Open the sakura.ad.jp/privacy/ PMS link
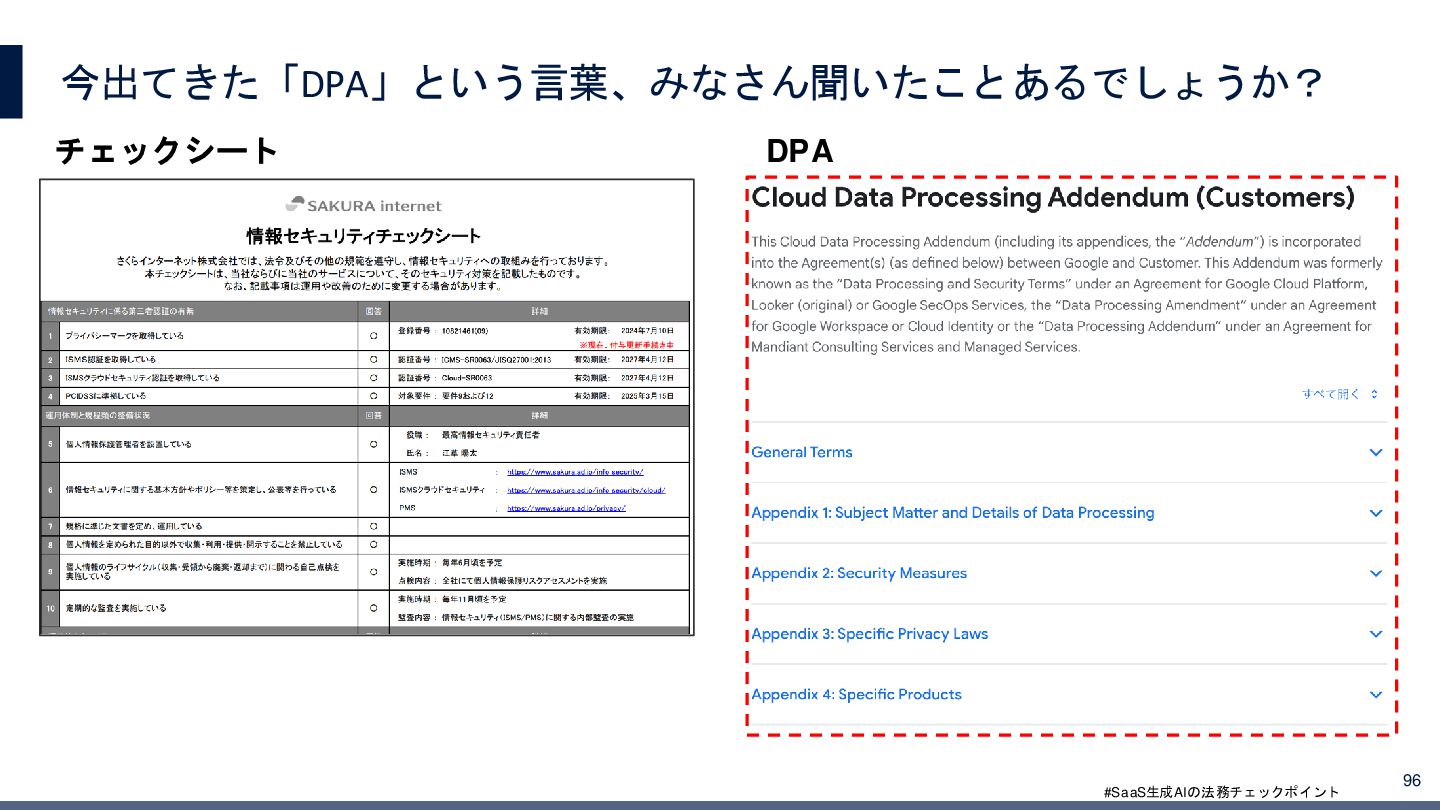The width and height of the screenshot is (1440, 810). pyautogui.click(x=566, y=508)
